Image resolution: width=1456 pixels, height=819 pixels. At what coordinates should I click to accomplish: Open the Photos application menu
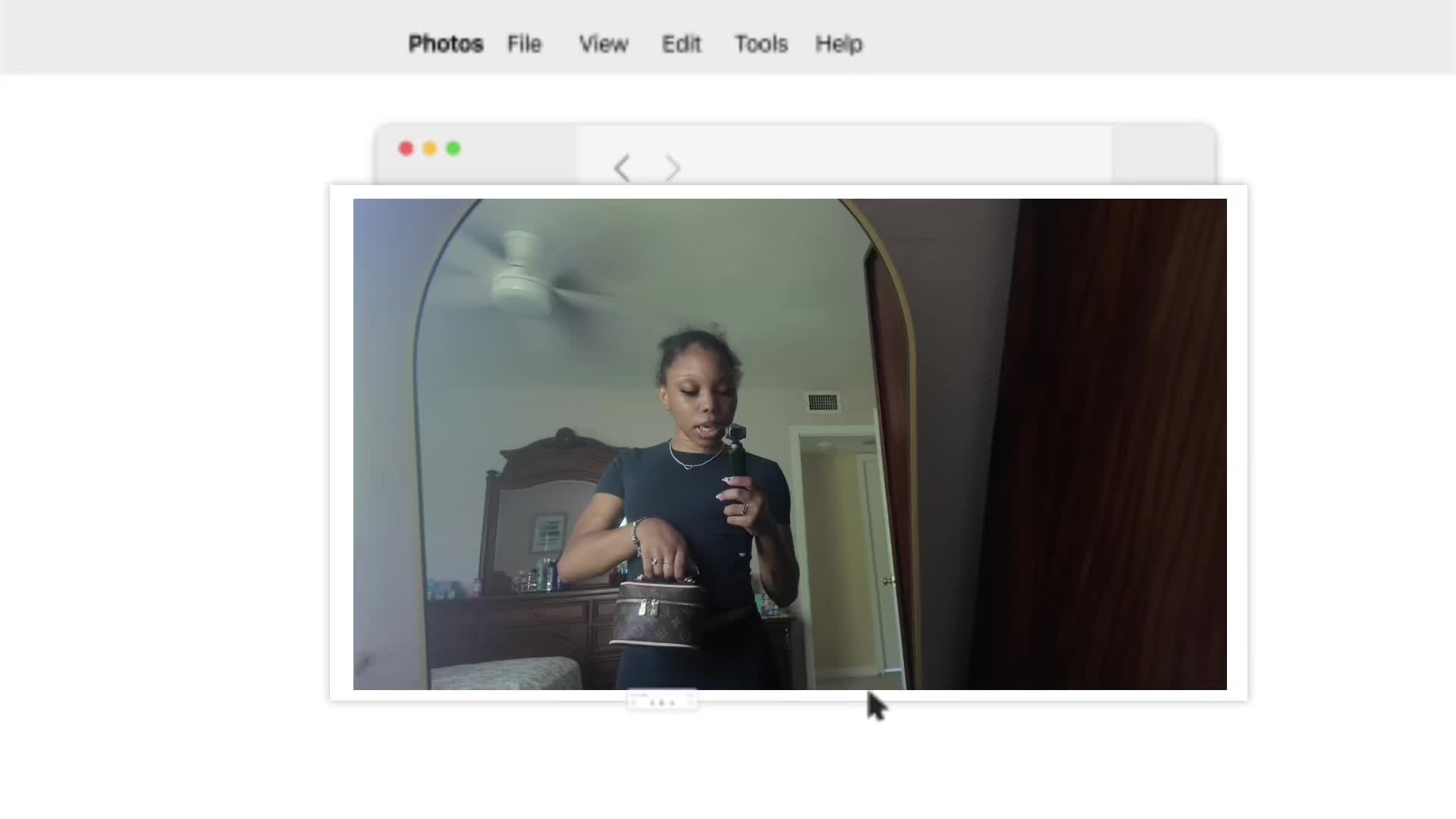(446, 44)
